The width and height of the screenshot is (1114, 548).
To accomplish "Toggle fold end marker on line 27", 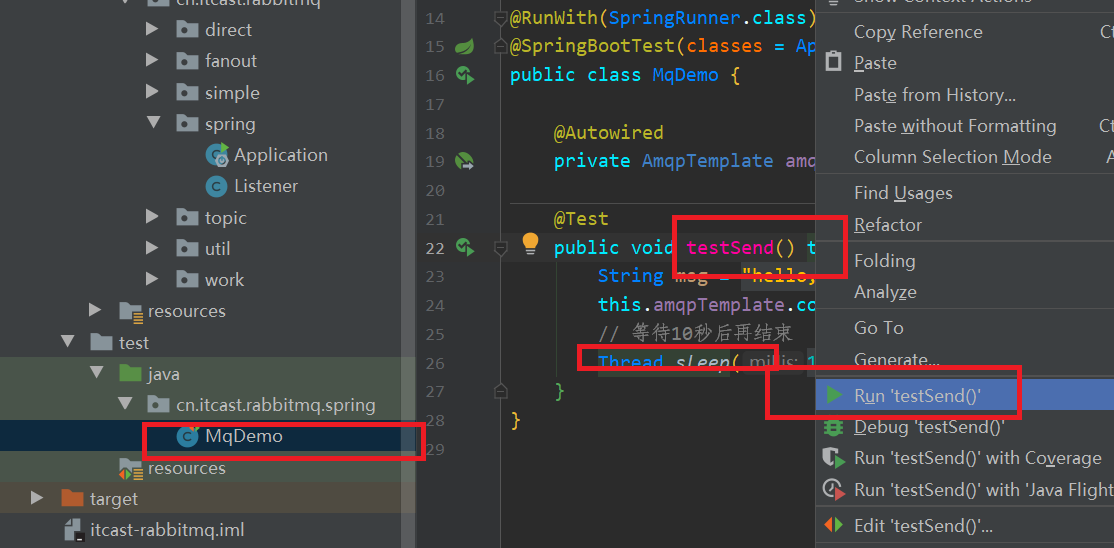I will point(501,391).
